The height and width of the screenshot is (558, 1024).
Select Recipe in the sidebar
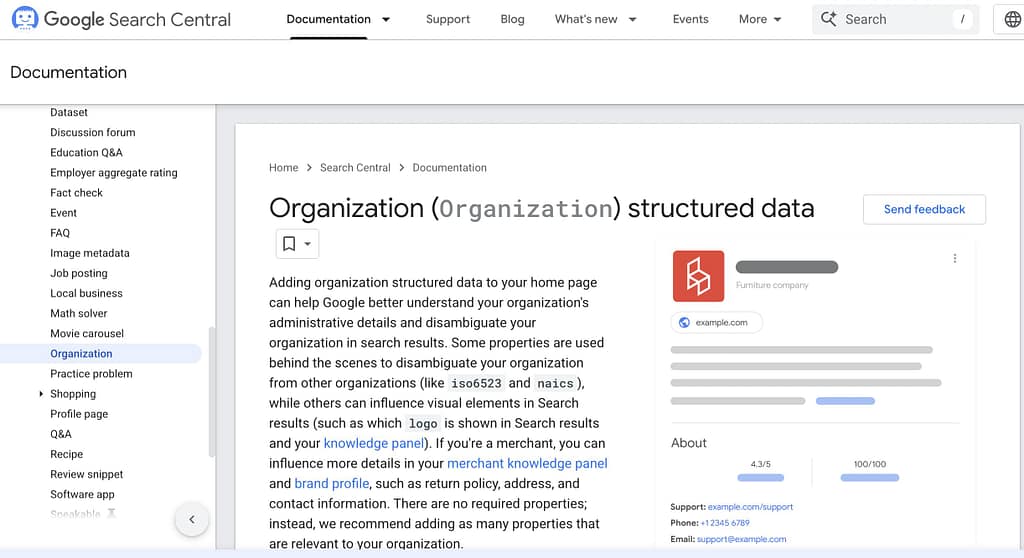pos(67,454)
